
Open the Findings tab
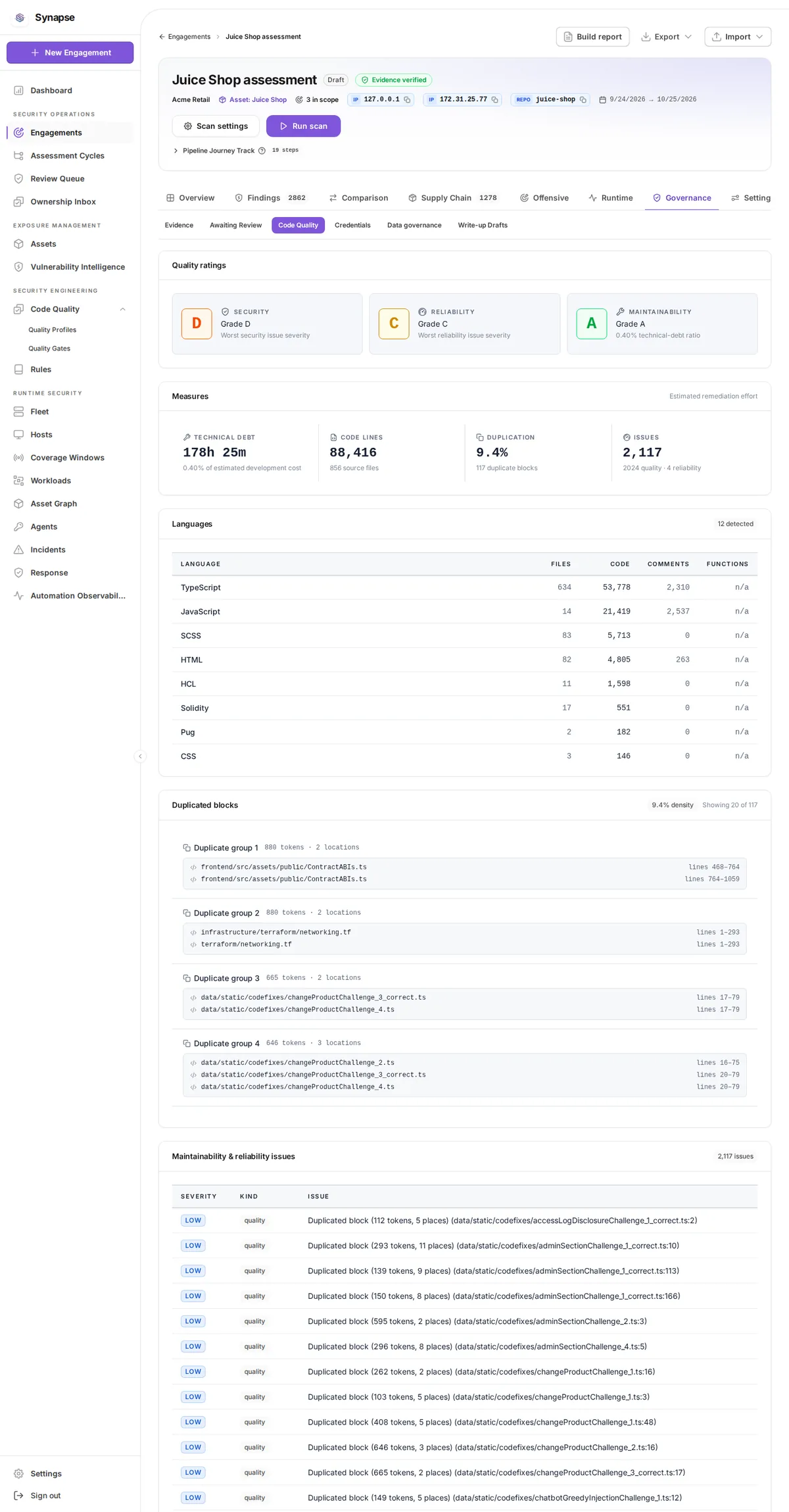270,198
